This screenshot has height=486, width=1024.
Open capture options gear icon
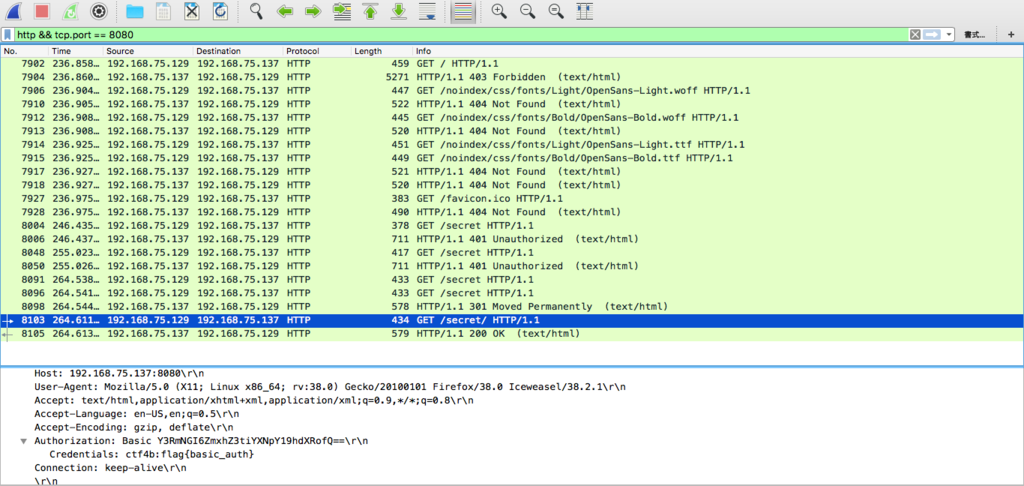[x=99, y=11]
